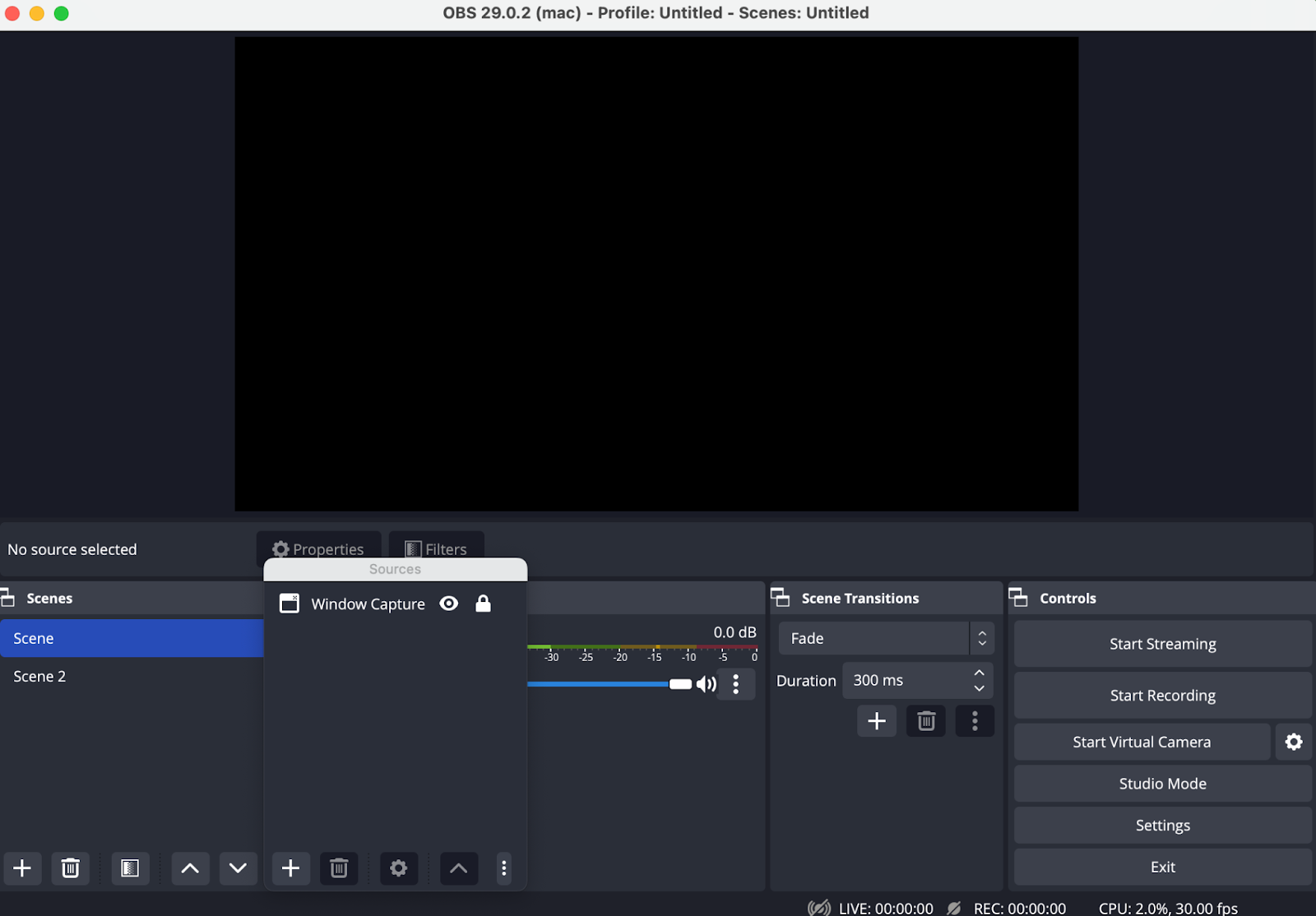1316x916 pixels.
Task: Add a new source with plus icon
Action: click(290, 868)
